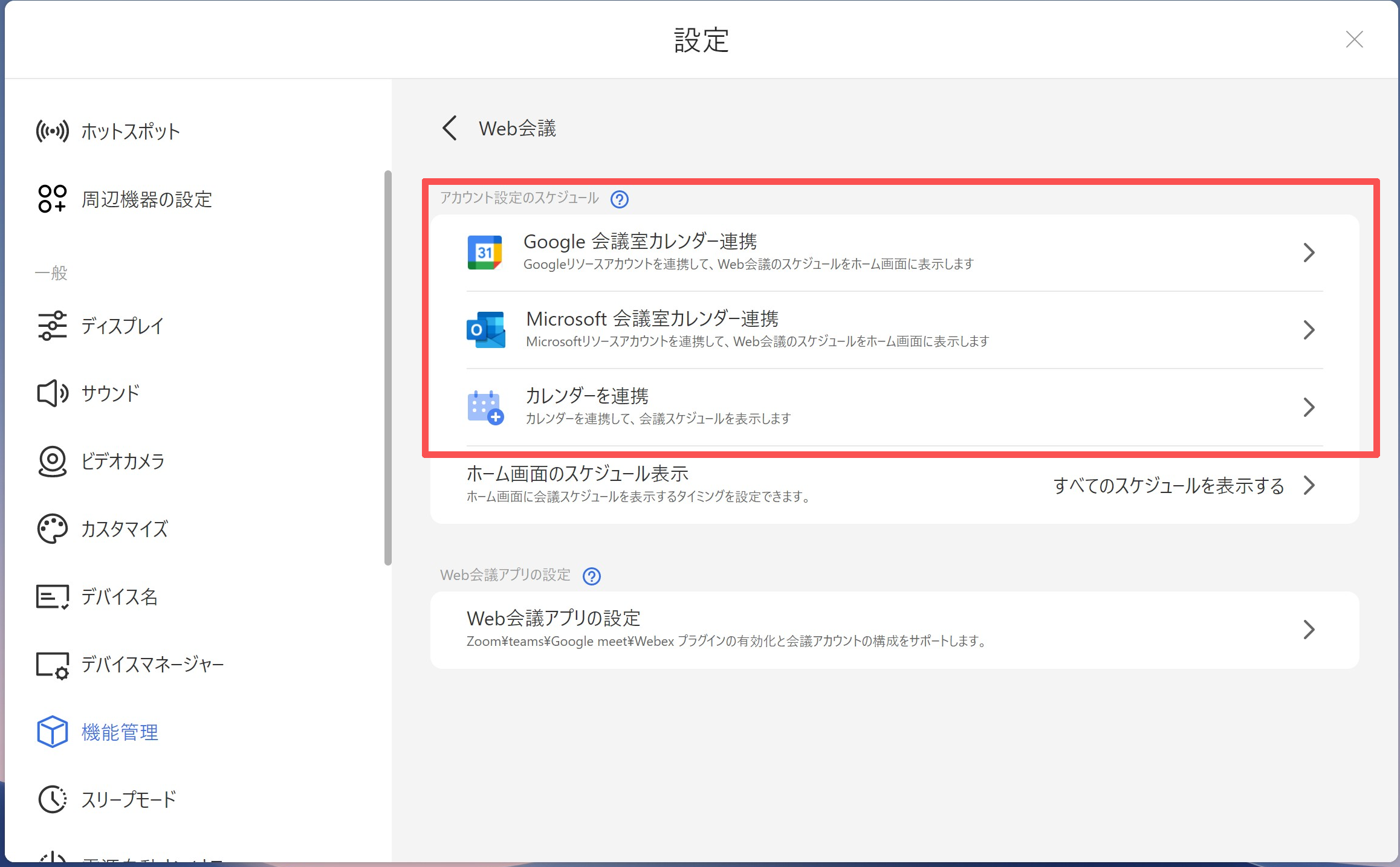
Task: Select サウンド in the sidebar
Action: coord(110,394)
